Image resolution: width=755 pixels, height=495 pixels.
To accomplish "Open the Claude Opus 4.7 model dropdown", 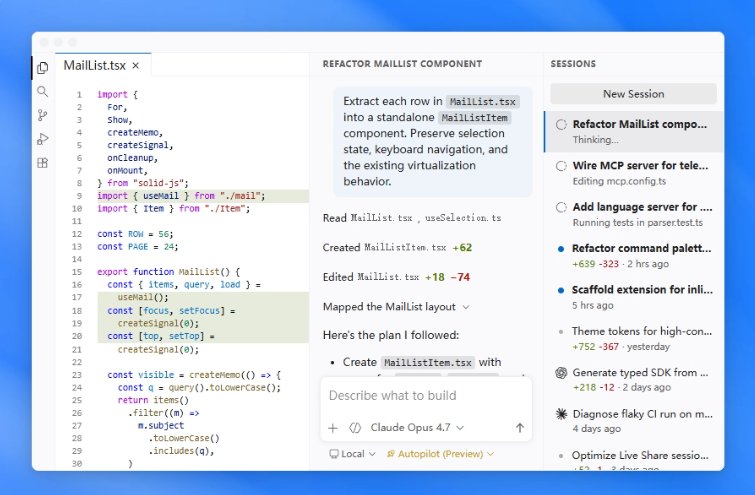I will 417,428.
